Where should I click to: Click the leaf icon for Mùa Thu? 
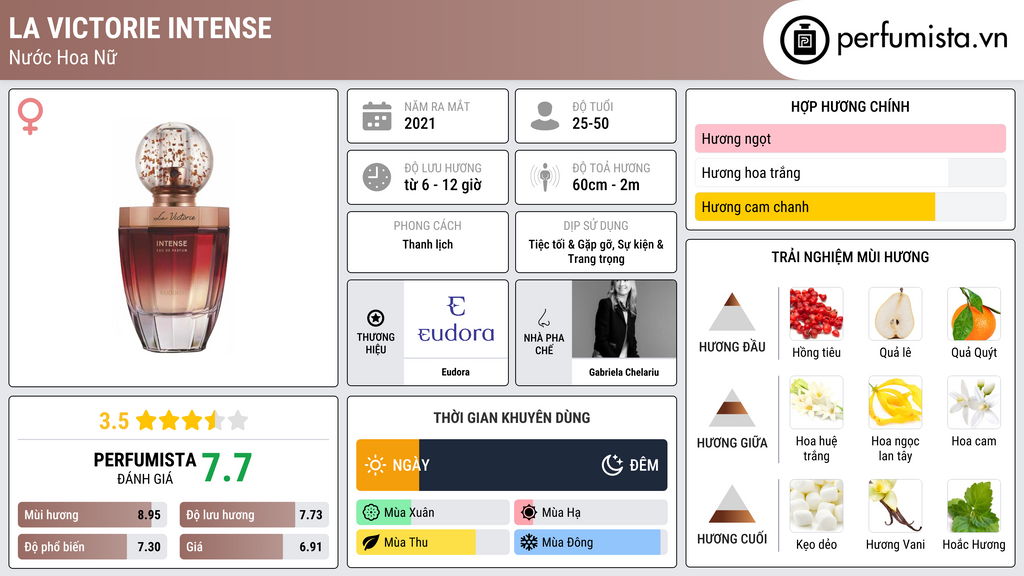(x=371, y=542)
